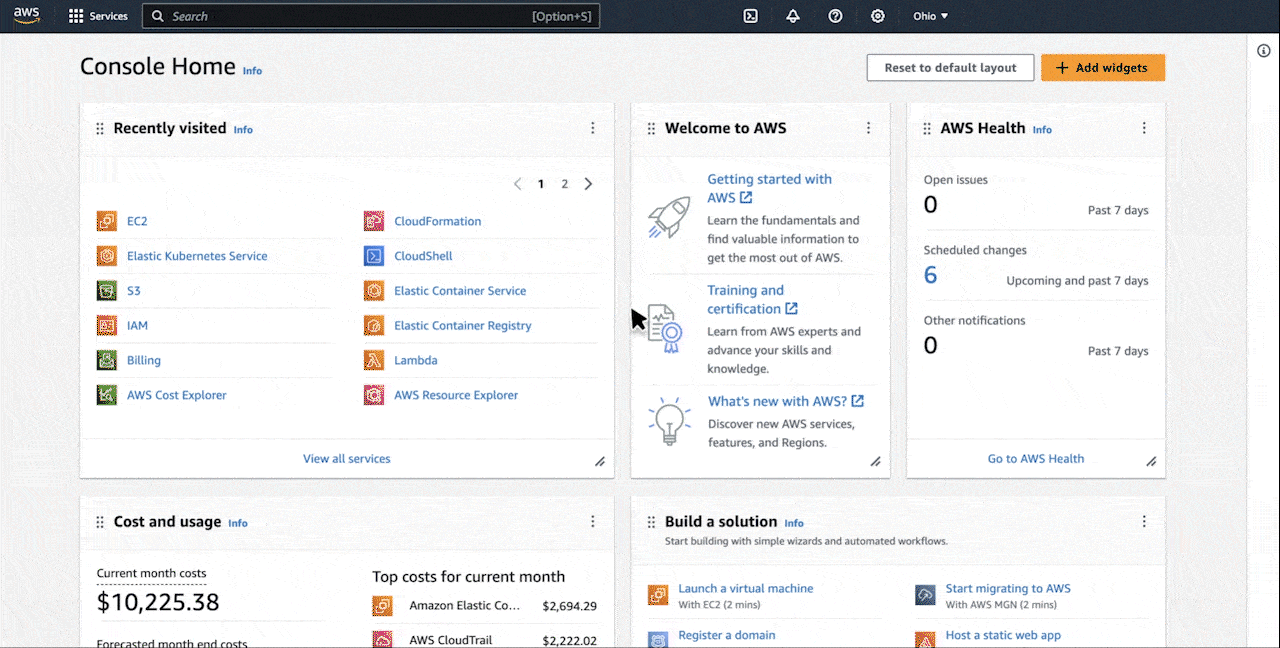Open Training and certification link
The height and width of the screenshot is (648, 1280).
pyautogui.click(x=752, y=299)
